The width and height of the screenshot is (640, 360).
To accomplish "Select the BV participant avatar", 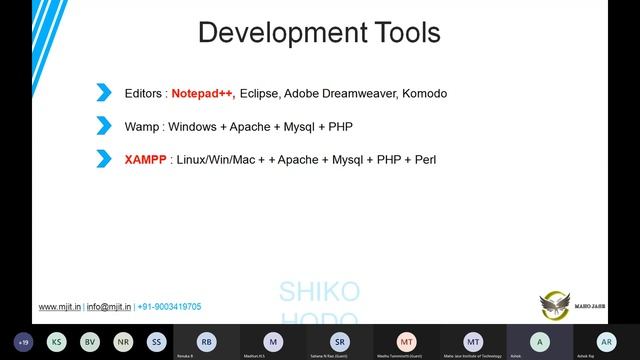I will pyautogui.click(x=90, y=342).
